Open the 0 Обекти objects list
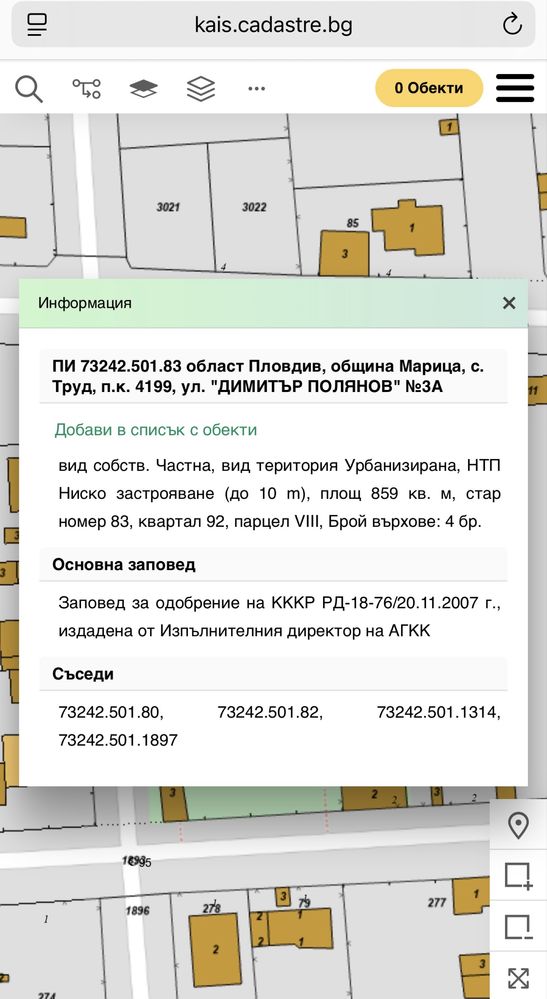Viewport: 547px width, 999px height. pos(429,88)
